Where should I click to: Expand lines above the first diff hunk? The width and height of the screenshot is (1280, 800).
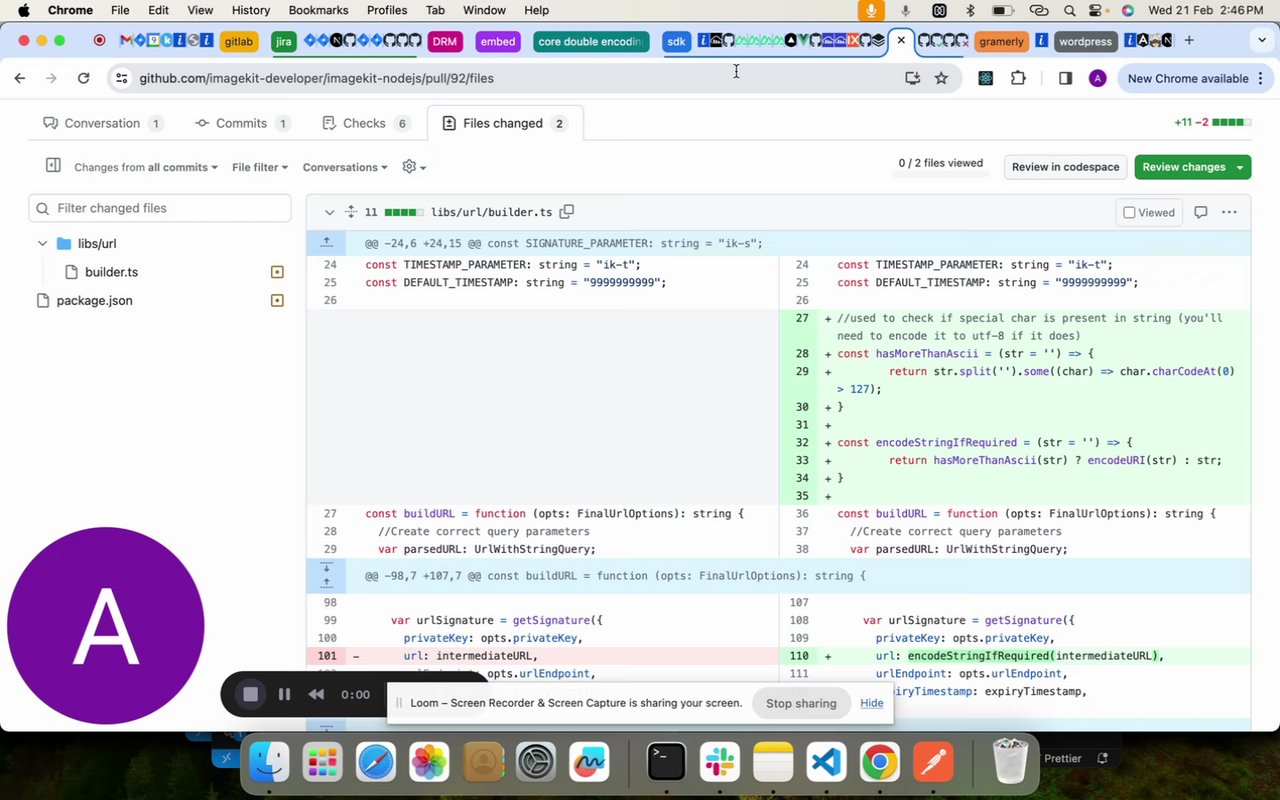326,243
